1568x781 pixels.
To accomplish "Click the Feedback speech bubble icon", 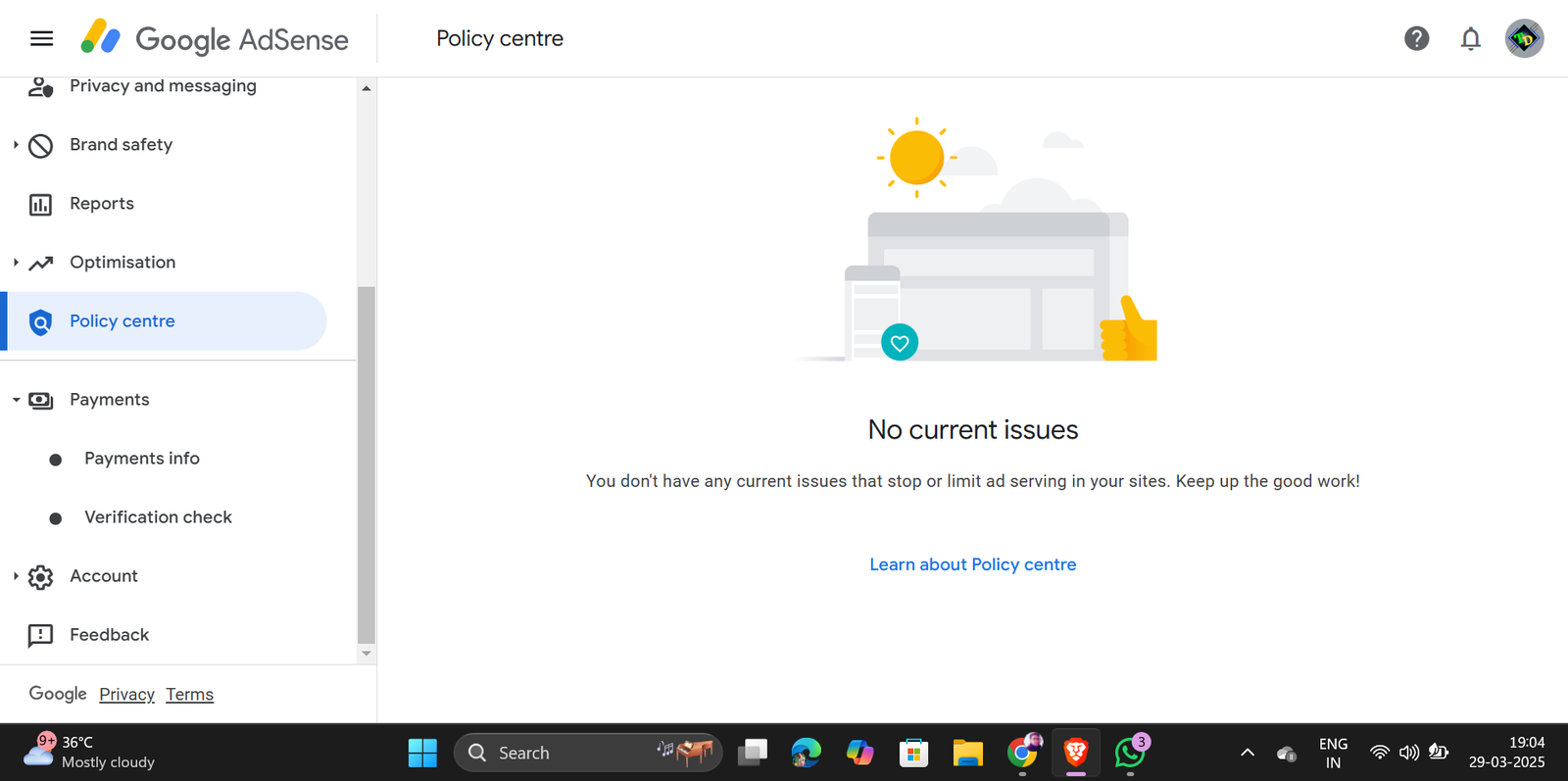I will pos(40,635).
